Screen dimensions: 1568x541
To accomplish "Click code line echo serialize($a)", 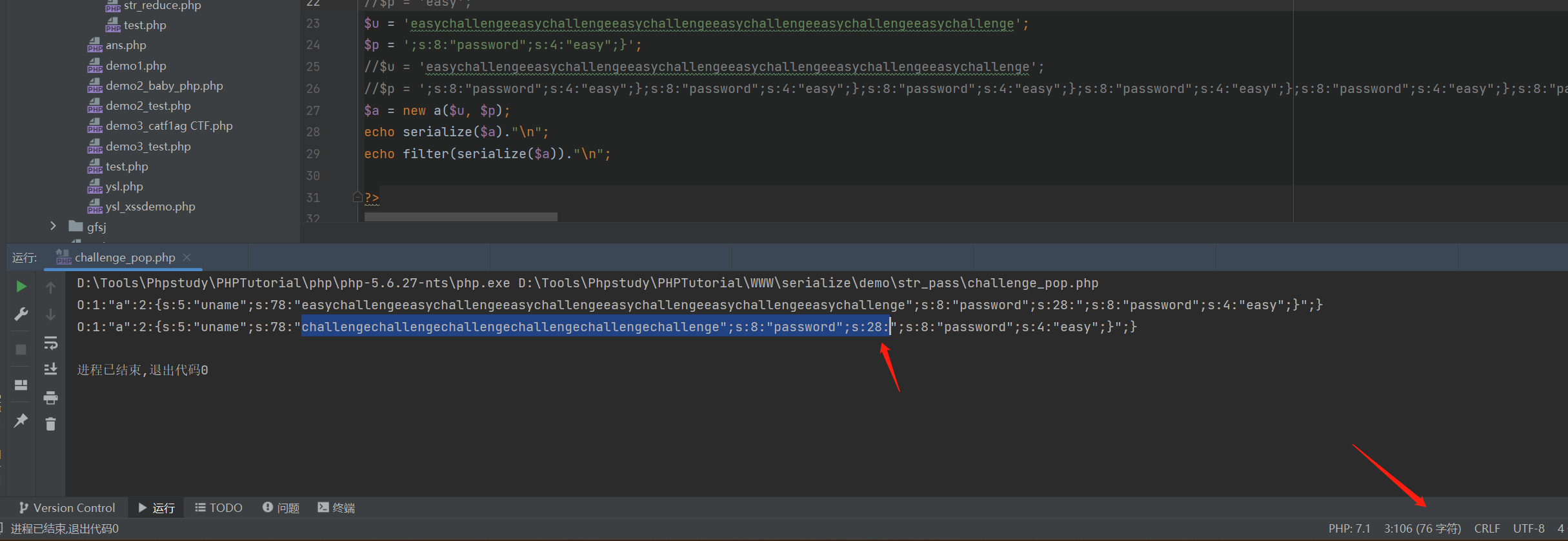I will click(x=456, y=132).
